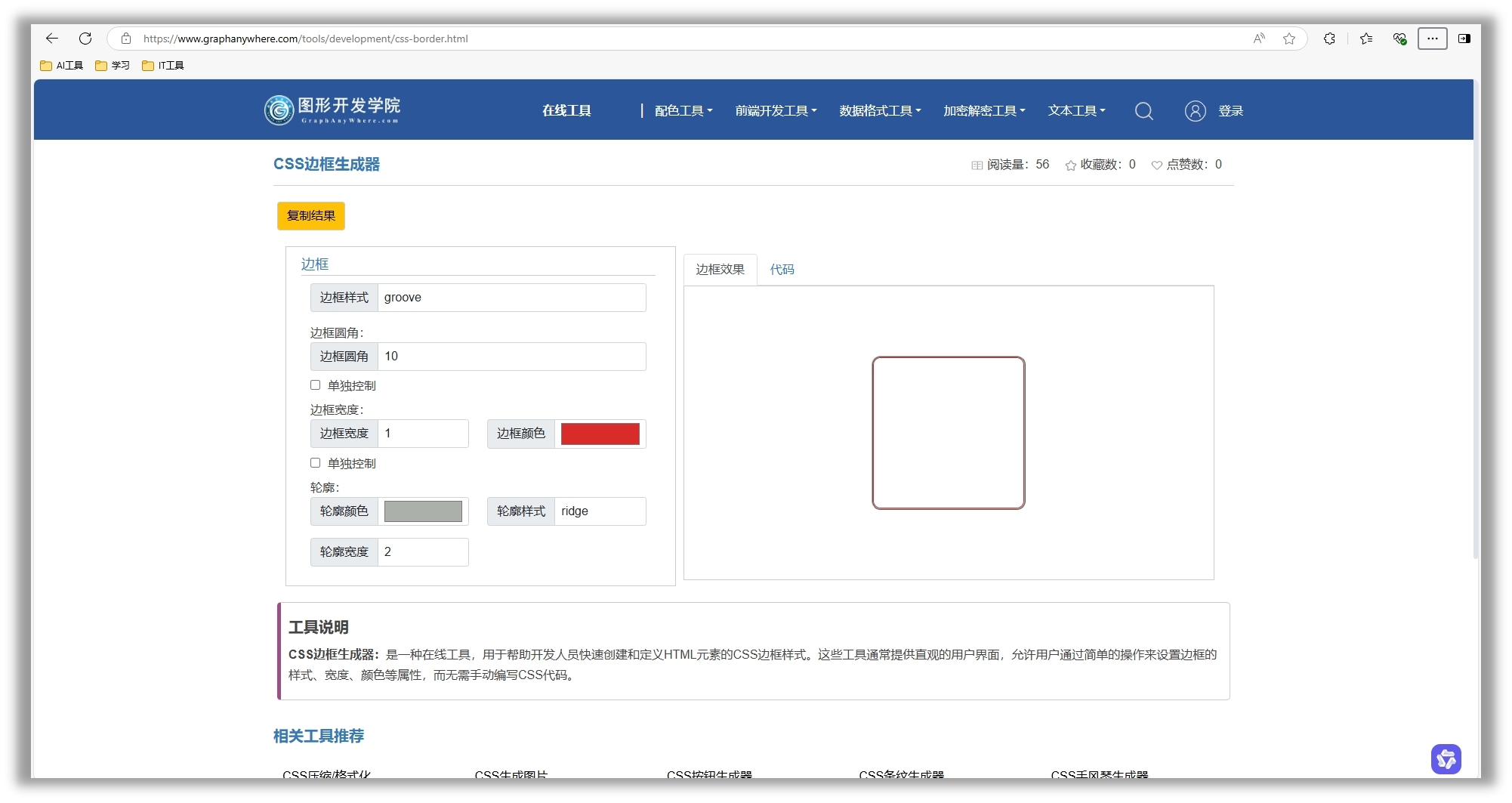The height and width of the screenshot is (803, 1512).
Task: Pick the gray 轮廓颜色 color swatch
Action: click(x=423, y=511)
